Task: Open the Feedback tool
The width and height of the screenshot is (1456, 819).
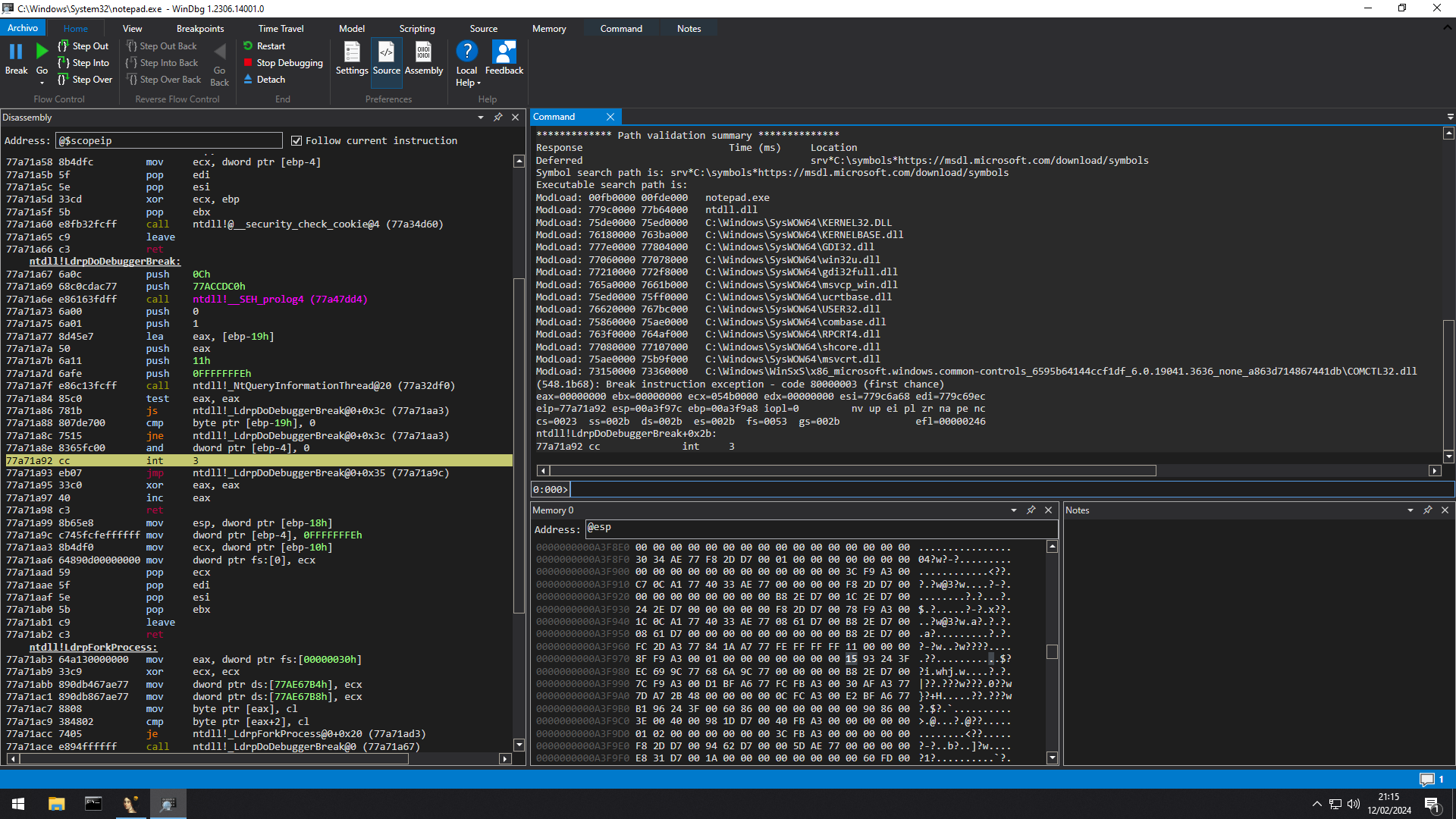Action: point(504,58)
